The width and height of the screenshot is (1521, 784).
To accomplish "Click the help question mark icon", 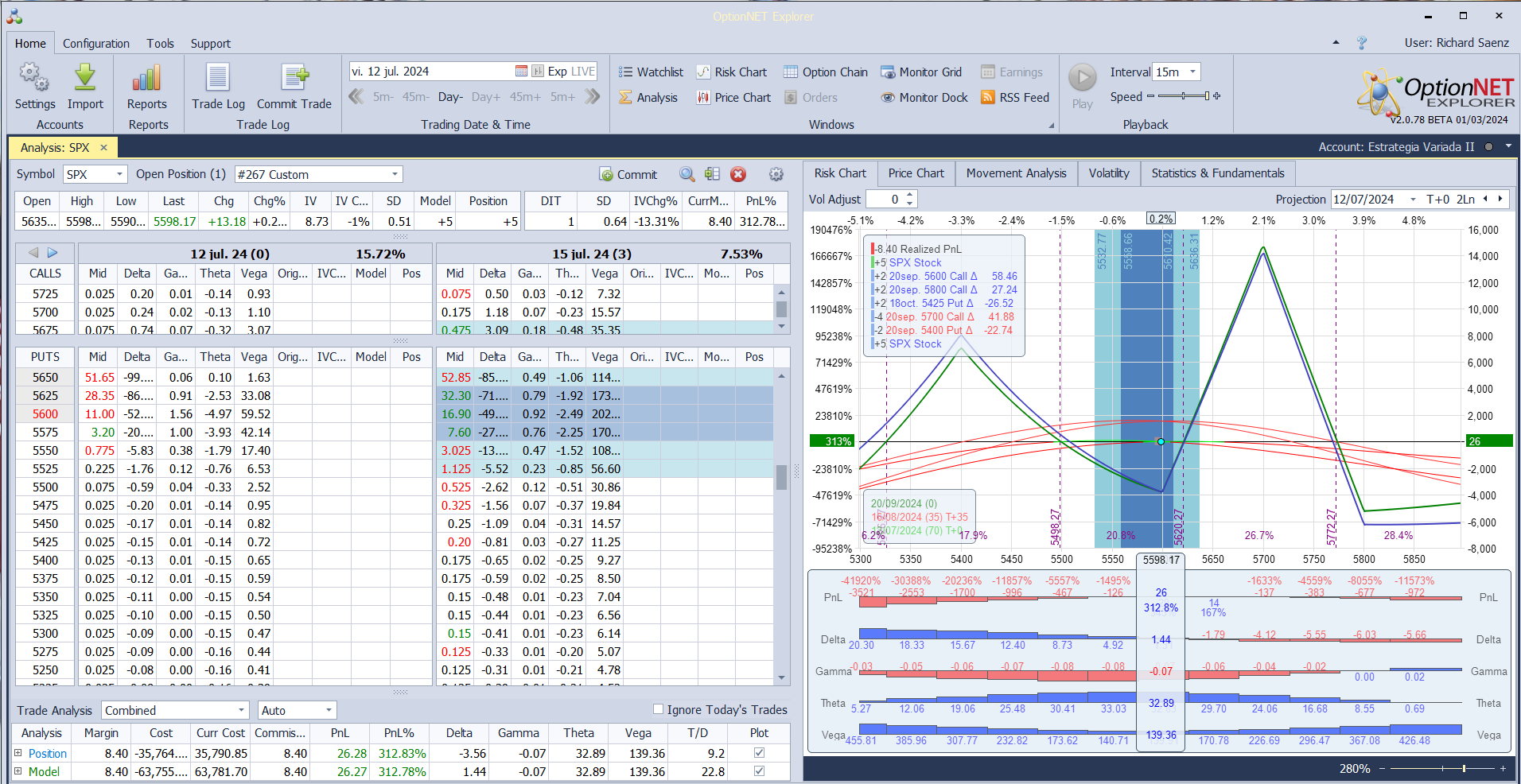I will [x=1362, y=43].
